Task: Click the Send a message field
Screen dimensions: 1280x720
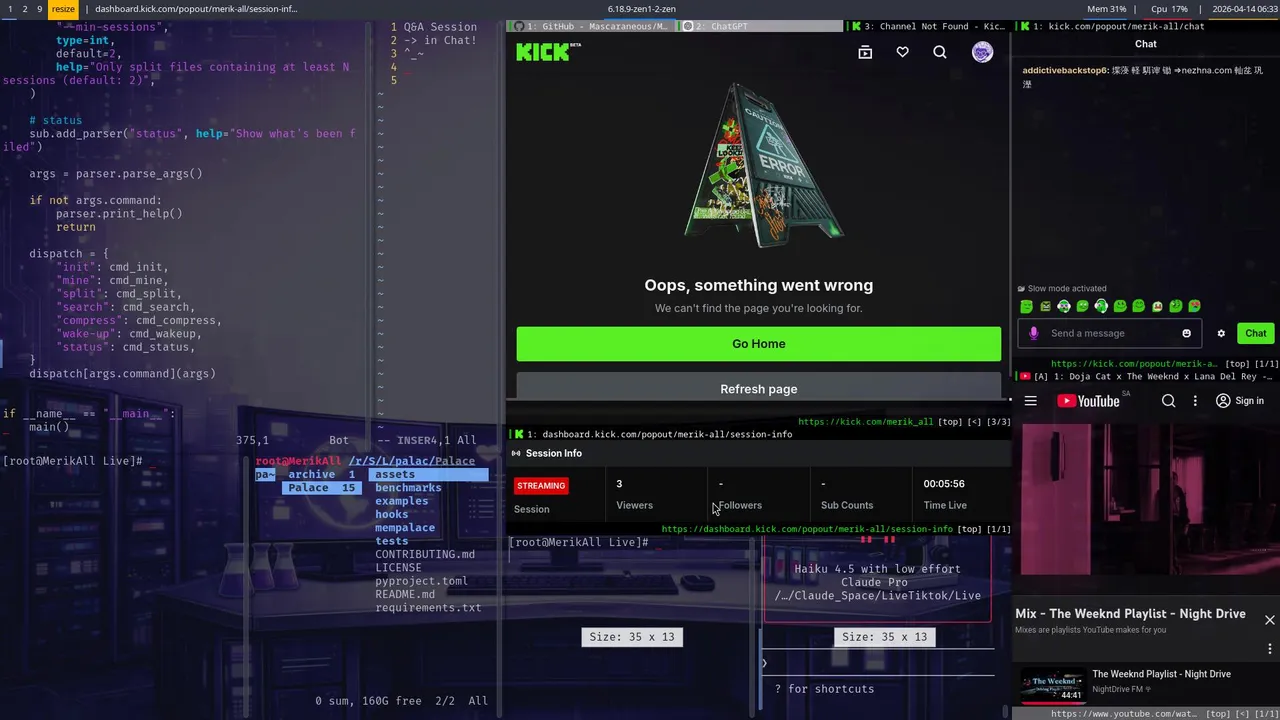Action: (1110, 333)
